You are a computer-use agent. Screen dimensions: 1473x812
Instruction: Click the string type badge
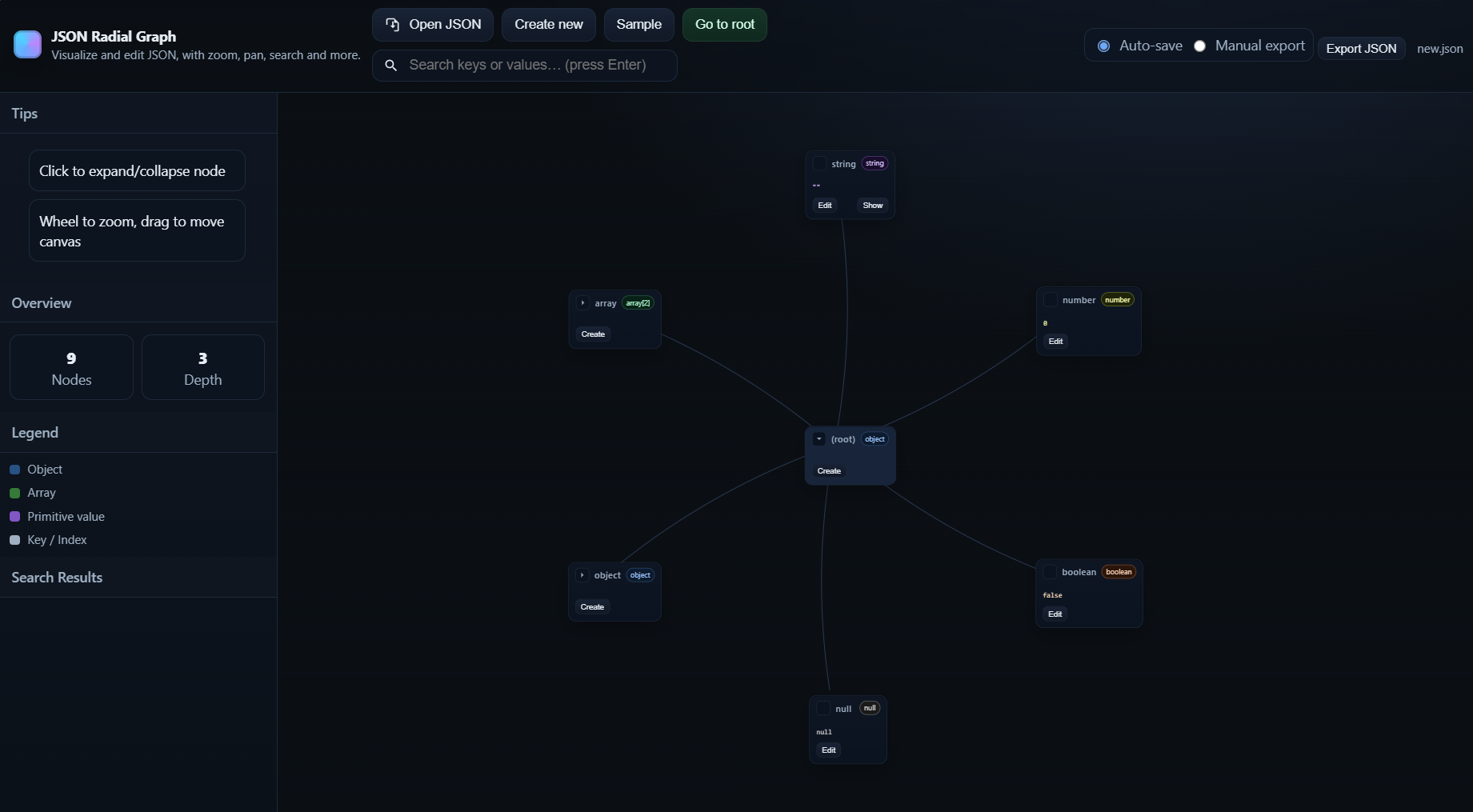875,163
